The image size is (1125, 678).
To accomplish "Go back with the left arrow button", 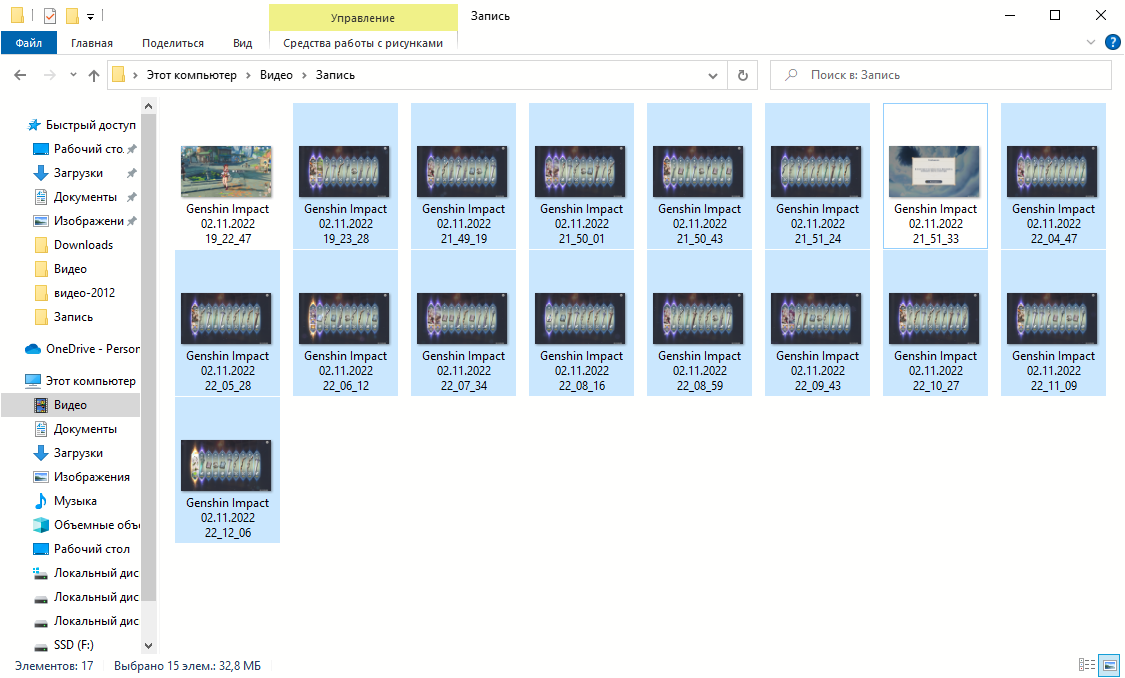I will [x=20, y=75].
